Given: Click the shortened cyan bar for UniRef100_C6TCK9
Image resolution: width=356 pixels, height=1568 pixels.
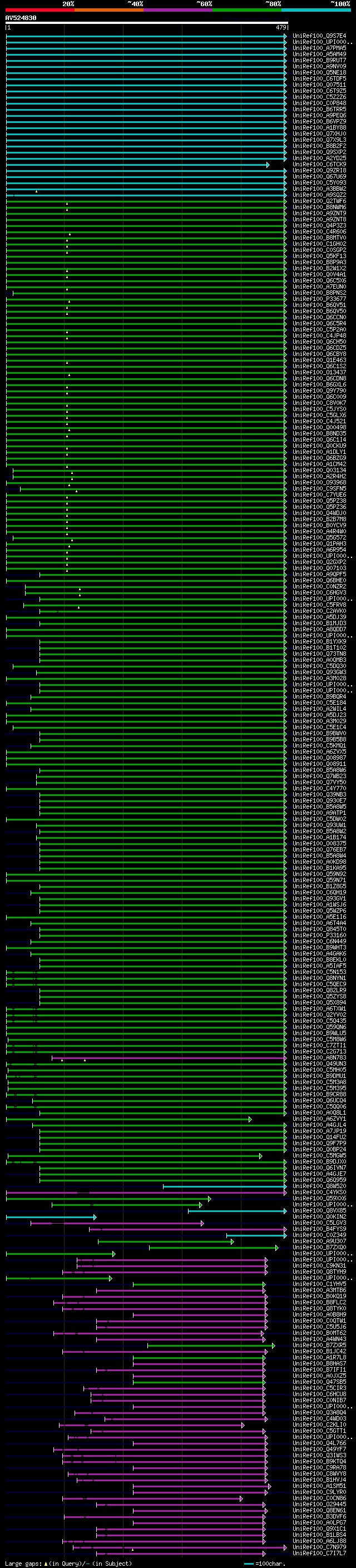Looking at the screenshot, I should [137, 165].
